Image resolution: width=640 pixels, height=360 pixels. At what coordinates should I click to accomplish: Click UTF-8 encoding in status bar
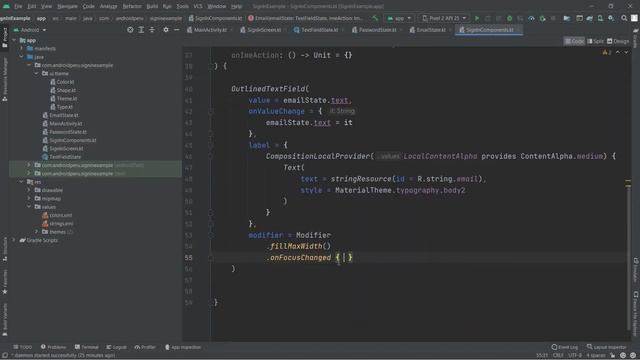574,356
